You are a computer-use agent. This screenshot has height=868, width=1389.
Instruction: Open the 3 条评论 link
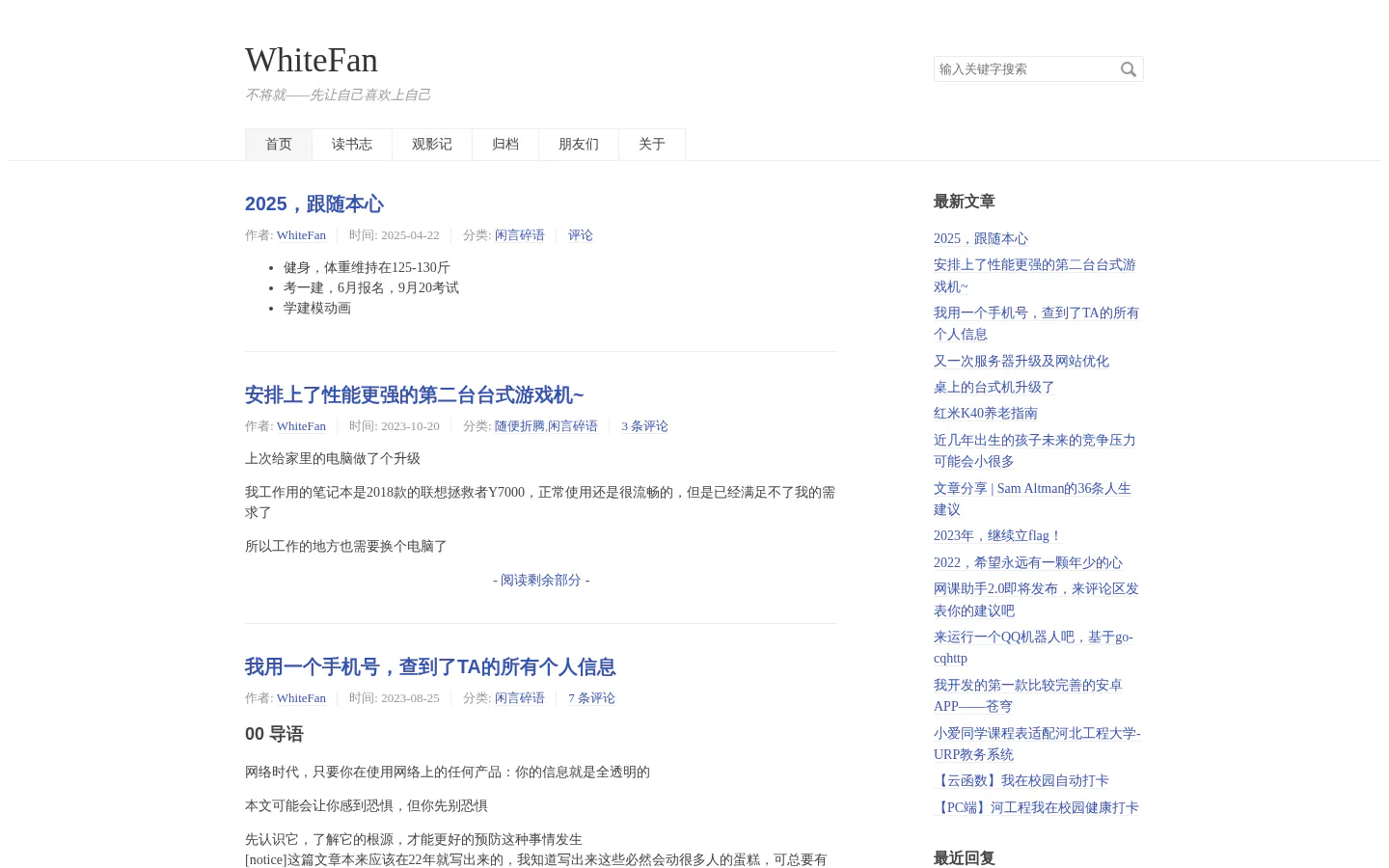(x=644, y=426)
